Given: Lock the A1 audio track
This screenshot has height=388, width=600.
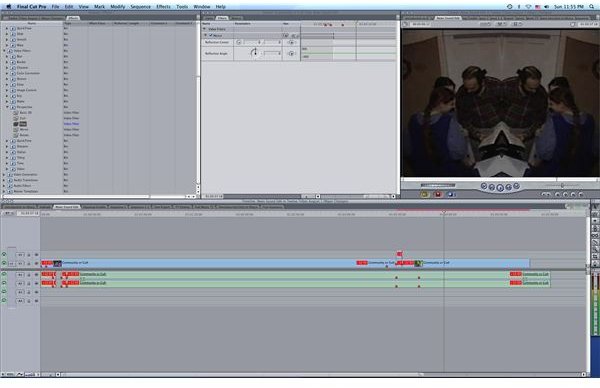Looking at the screenshot, I should pyautogui.click(x=29, y=275).
